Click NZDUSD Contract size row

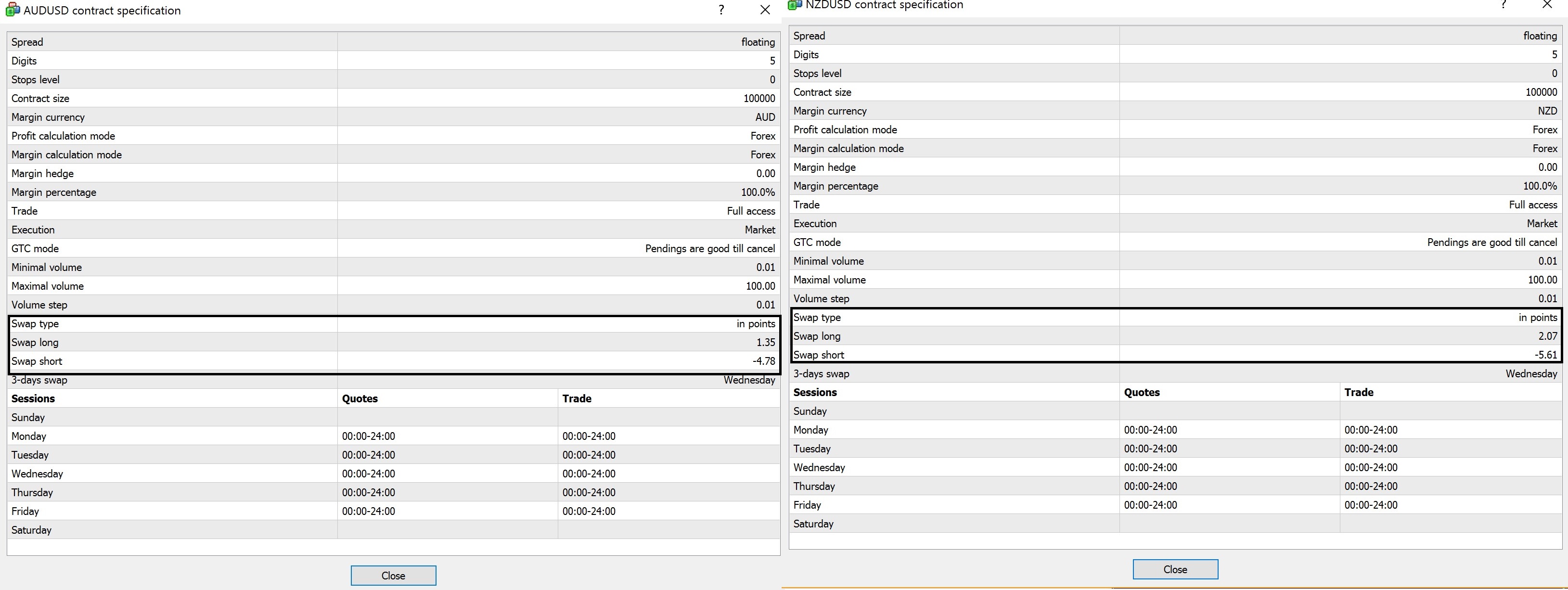[x=823, y=92]
